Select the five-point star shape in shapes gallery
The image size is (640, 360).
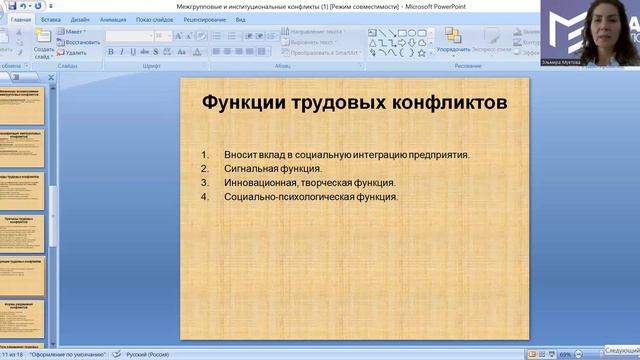pyautogui.click(x=422, y=53)
